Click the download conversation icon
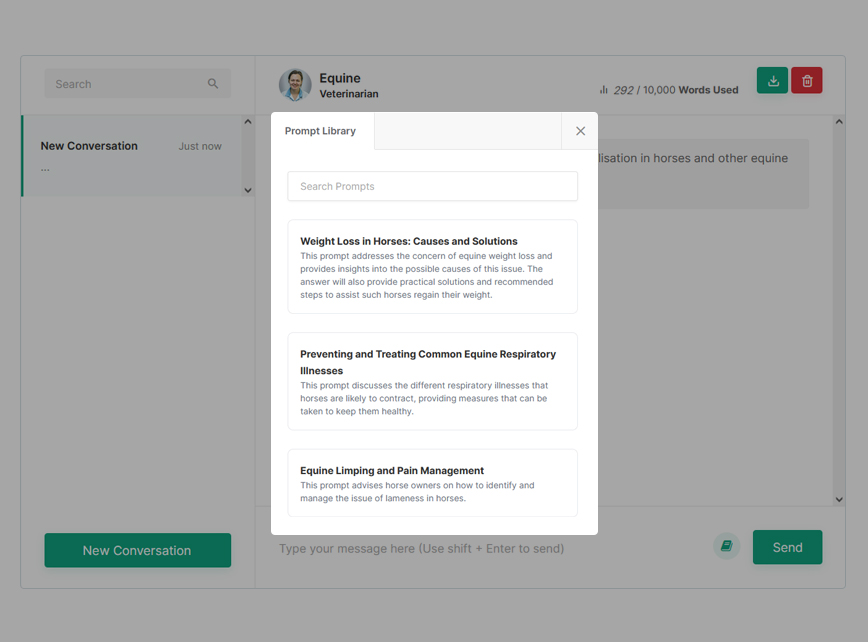The width and height of the screenshot is (868, 642). click(772, 81)
